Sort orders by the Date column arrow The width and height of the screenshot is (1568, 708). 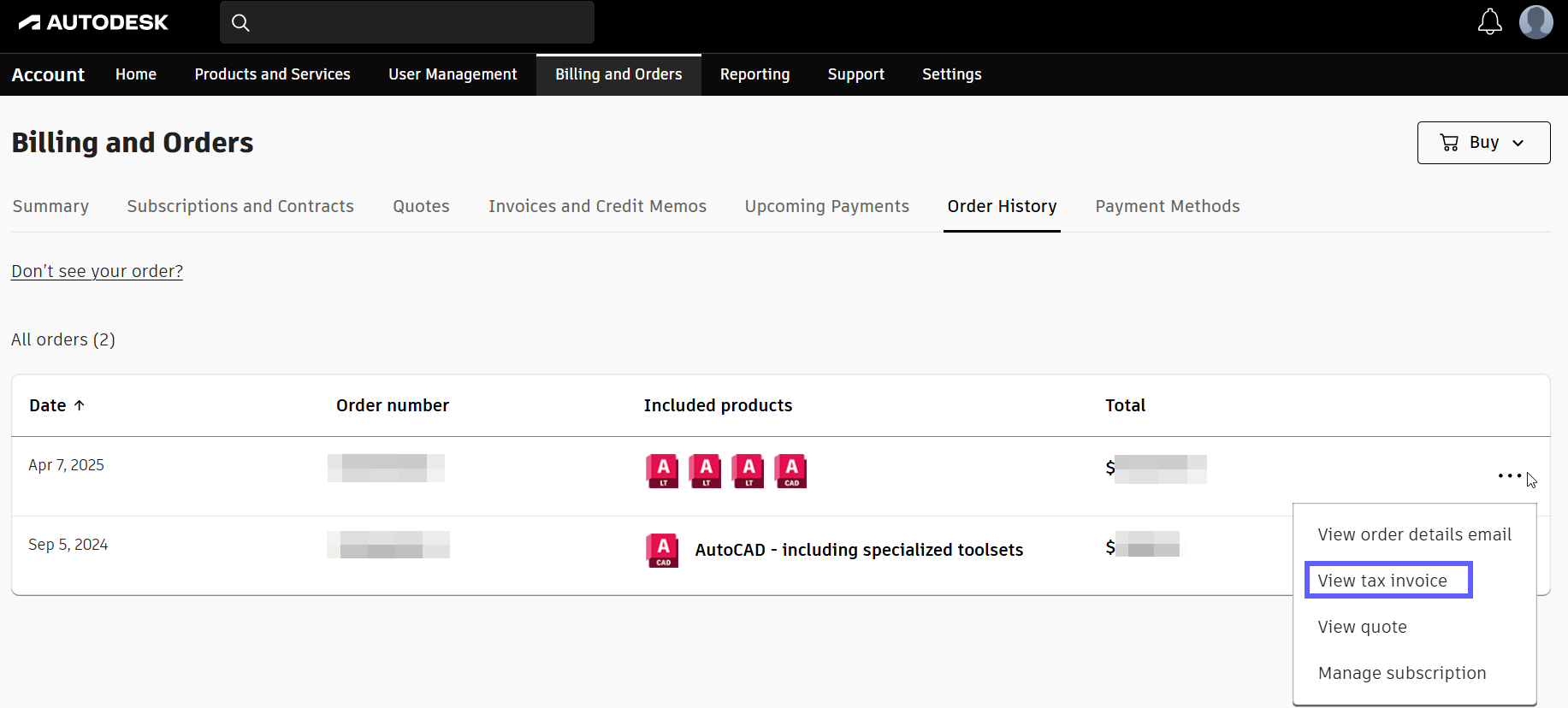pos(80,405)
